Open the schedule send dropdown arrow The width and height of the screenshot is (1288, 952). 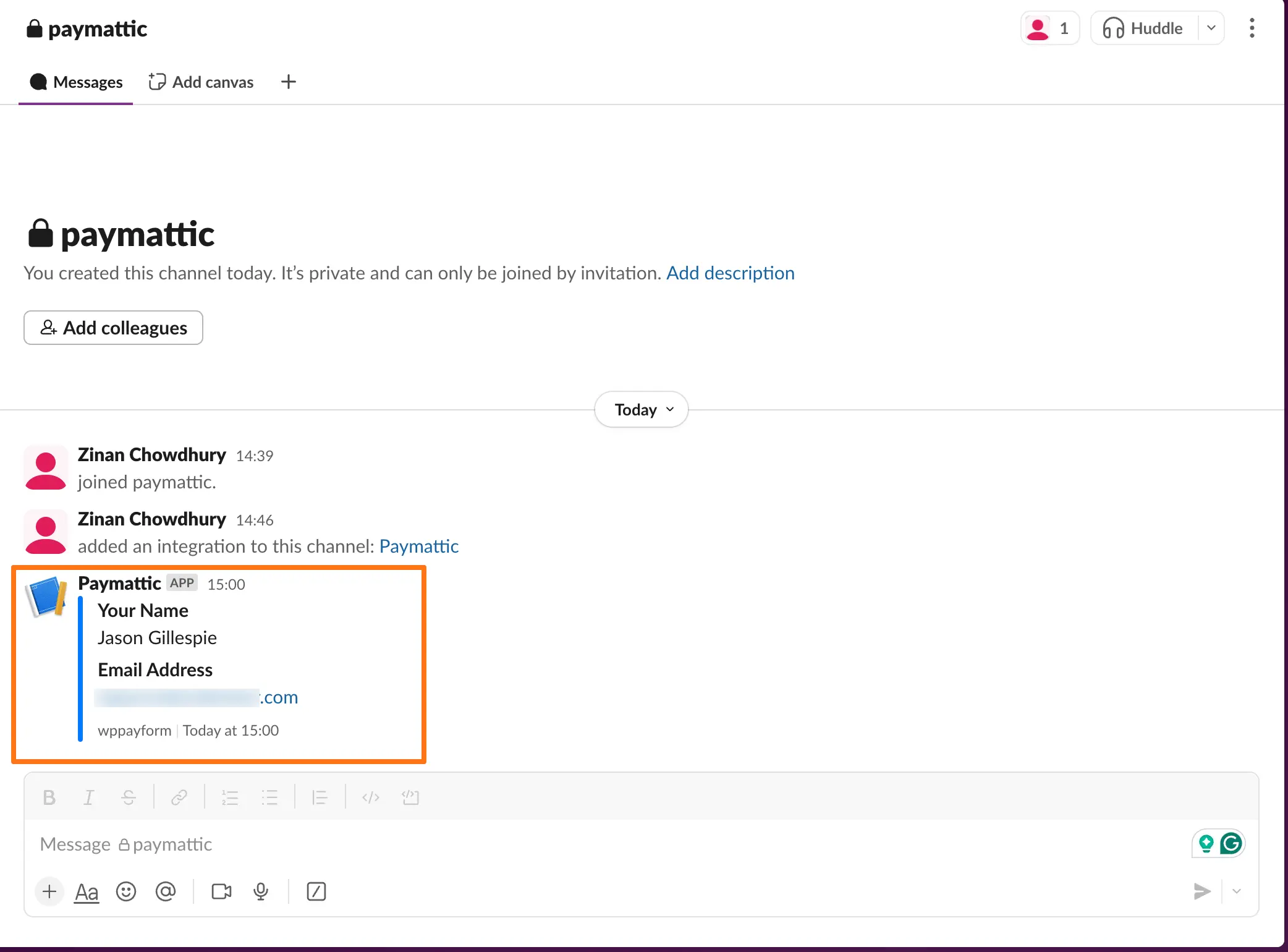tap(1237, 891)
